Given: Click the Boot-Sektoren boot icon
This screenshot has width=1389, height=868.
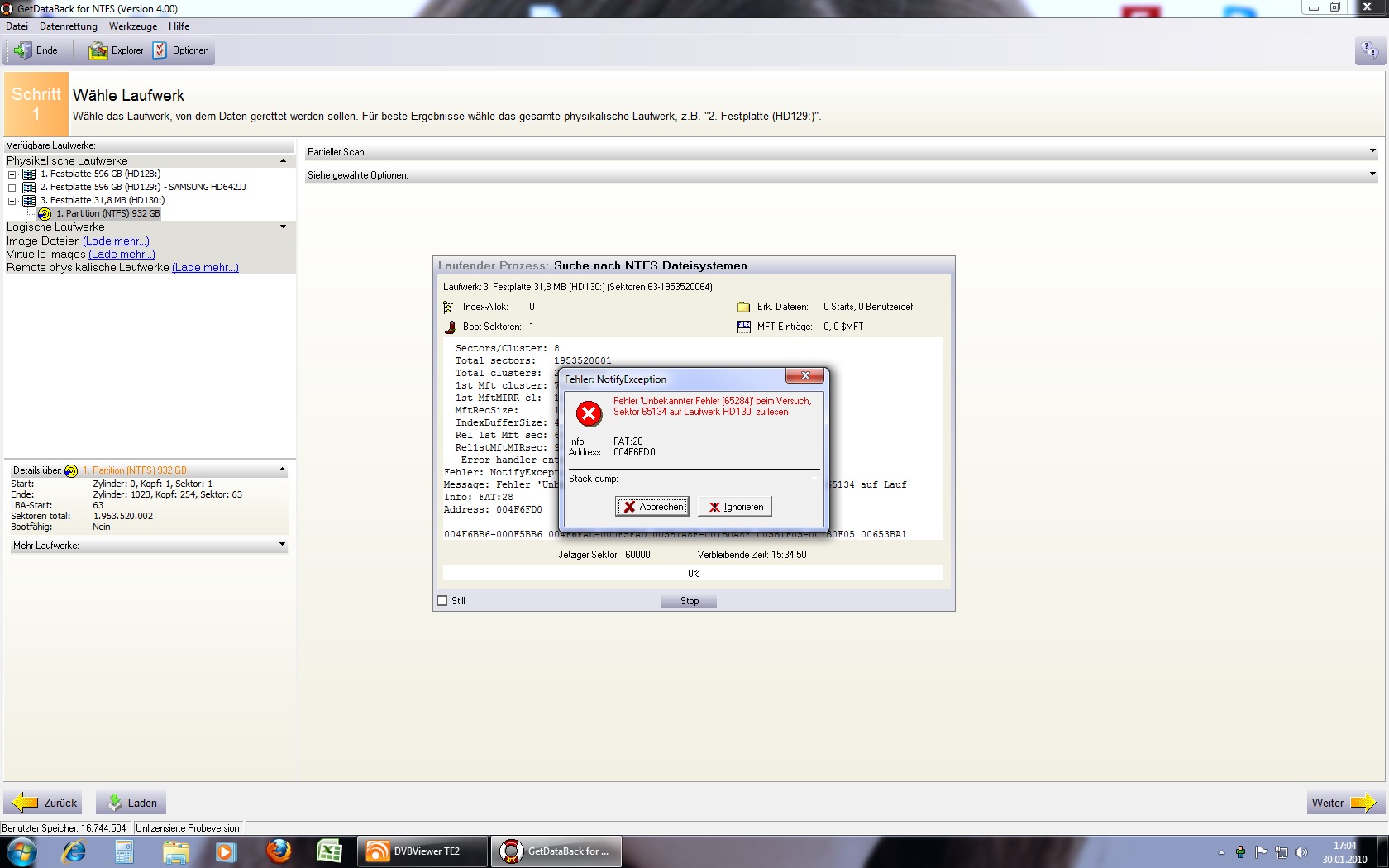Looking at the screenshot, I should [x=450, y=327].
